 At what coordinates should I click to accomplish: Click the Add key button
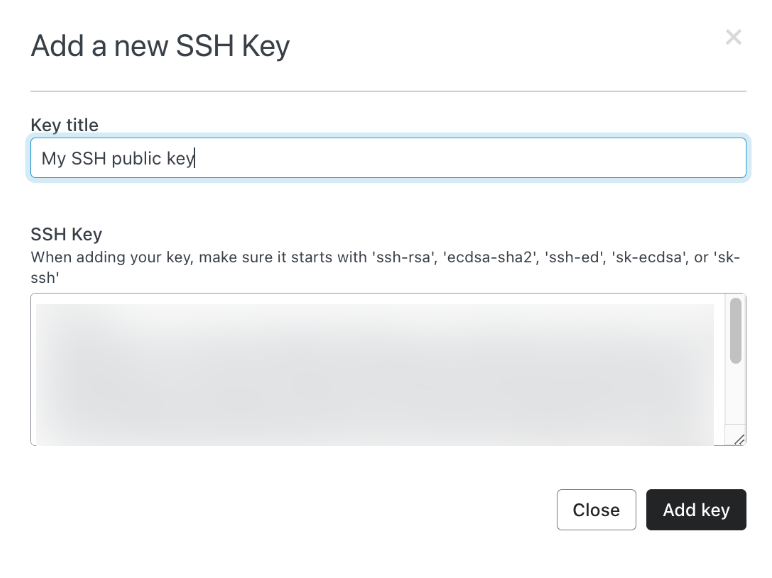(x=696, y=510)
